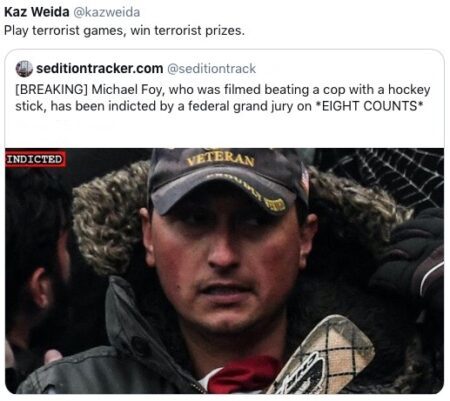
Task: Click the [BREAKING] tag in quoted tweet
Action: 51,90
